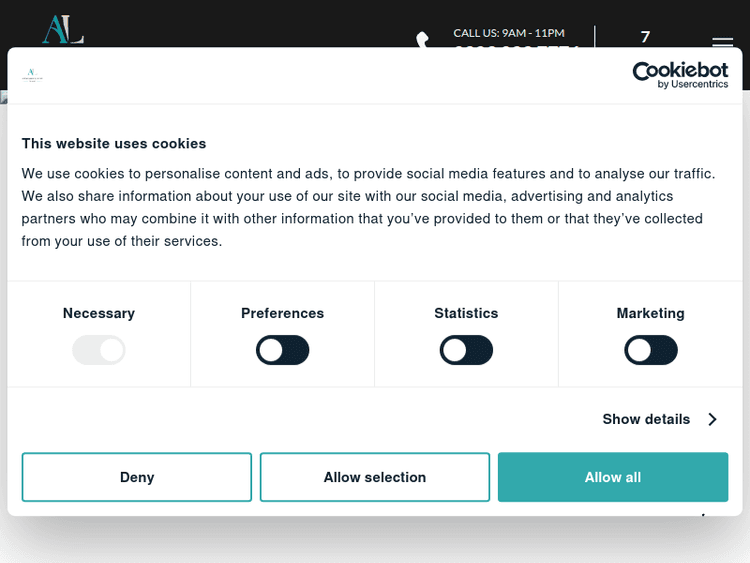
Task: Expand Show details section
Action: [646, 419]
